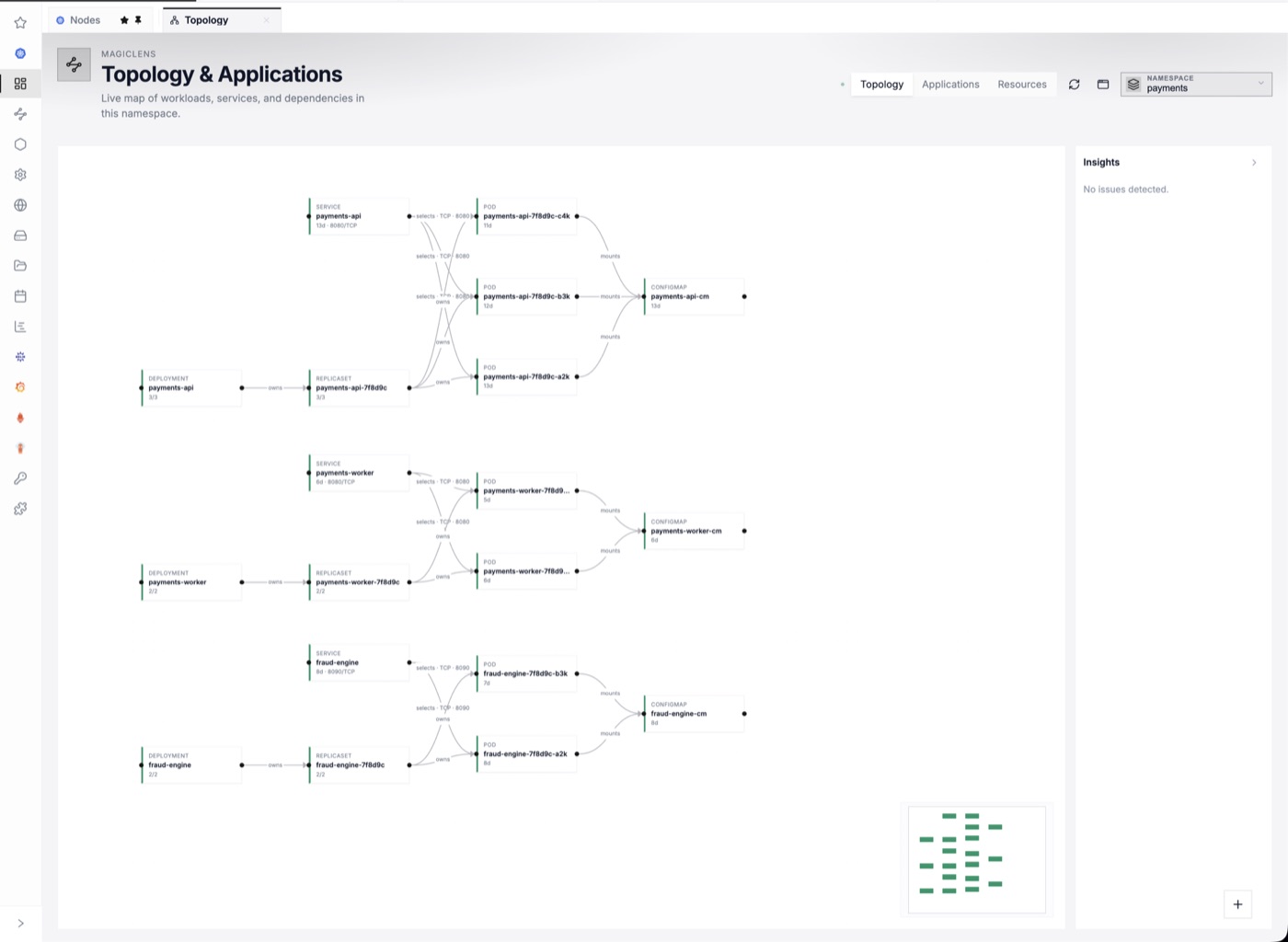Select the payments-api-cm configmap node

[694, 296]
